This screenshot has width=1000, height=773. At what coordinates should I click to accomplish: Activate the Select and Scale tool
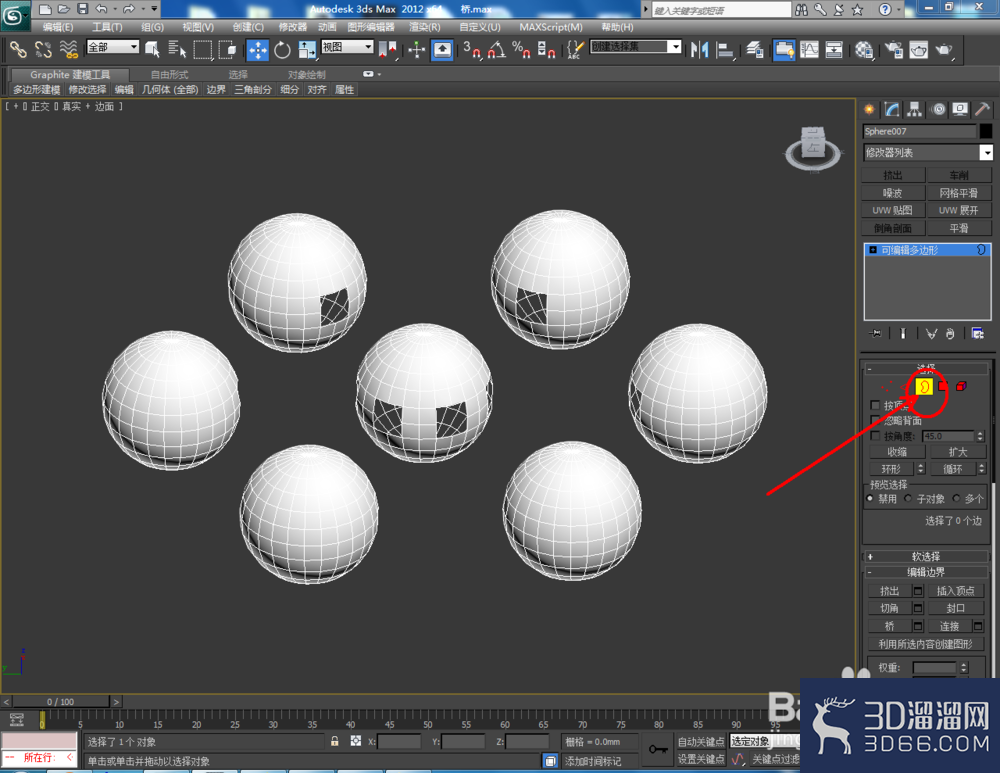pos(307,50)
